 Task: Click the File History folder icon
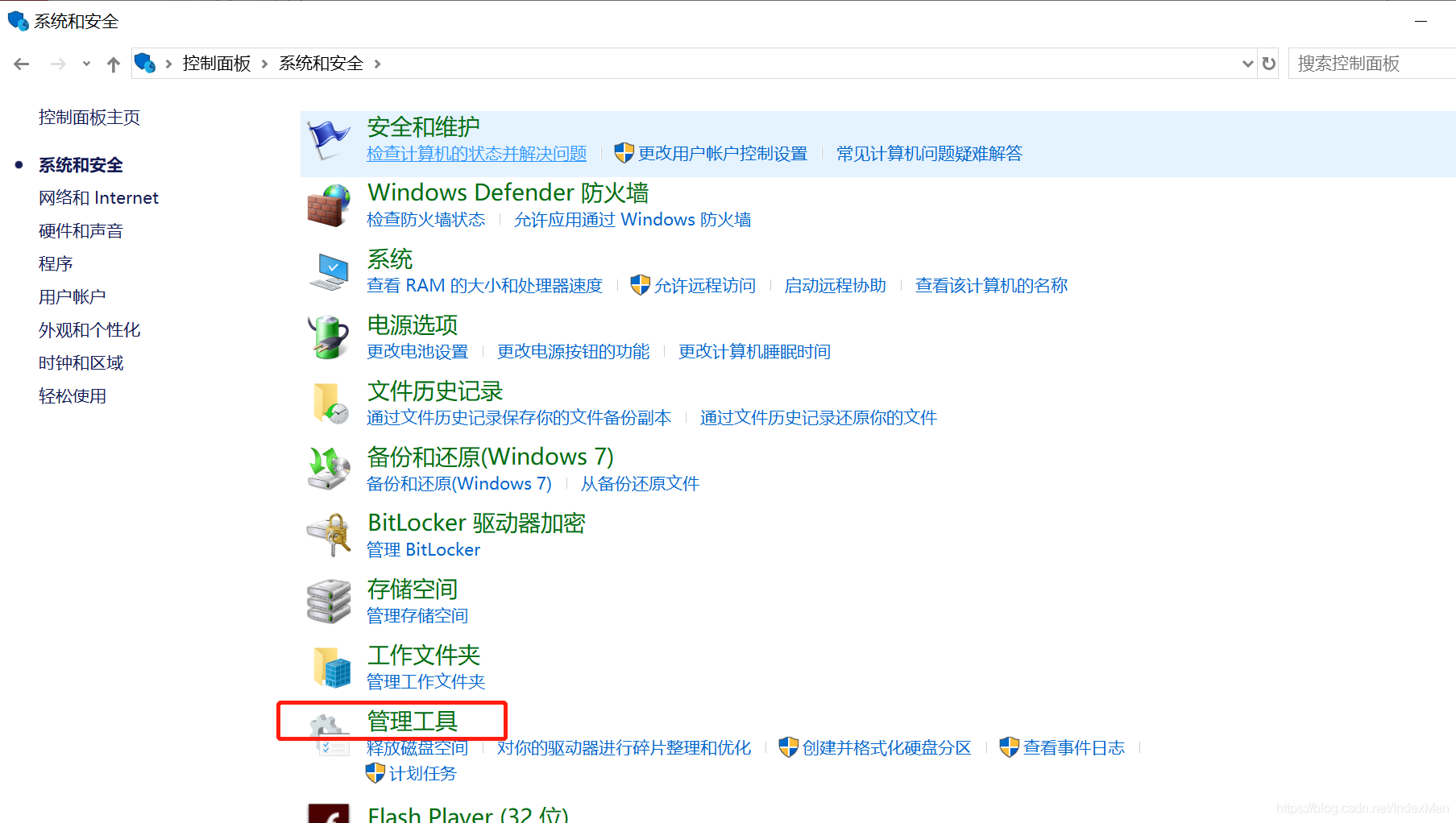click(x=330, y=403)
